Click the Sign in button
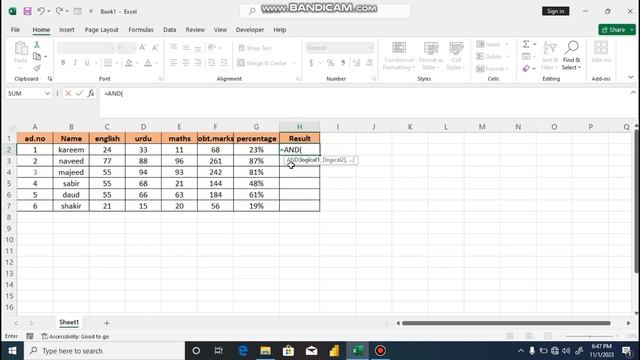Screen dimensions: 640x360 pos(556,11)
